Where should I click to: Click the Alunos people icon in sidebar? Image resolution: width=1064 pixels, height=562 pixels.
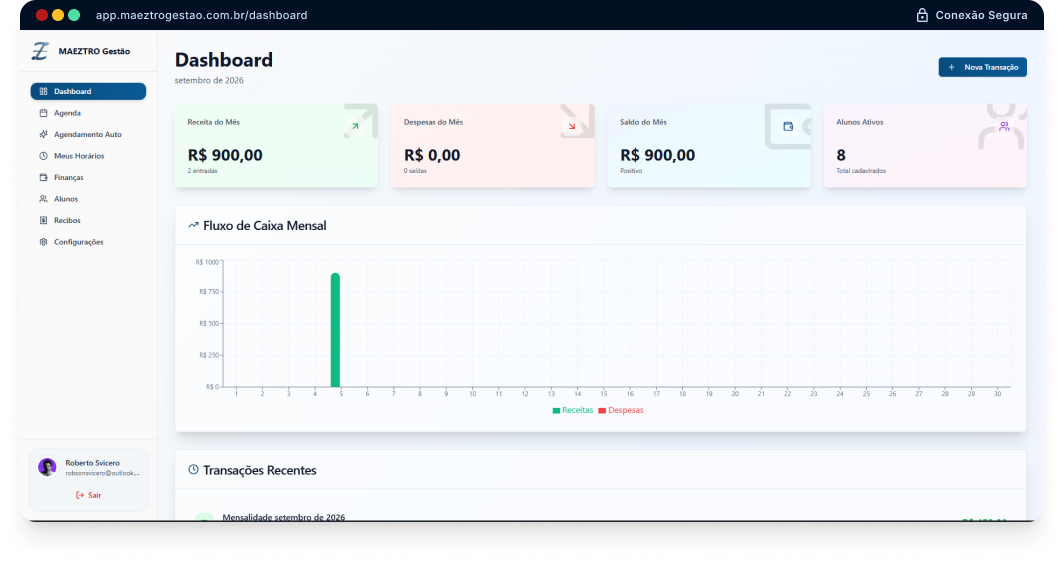tap(43, 199)
